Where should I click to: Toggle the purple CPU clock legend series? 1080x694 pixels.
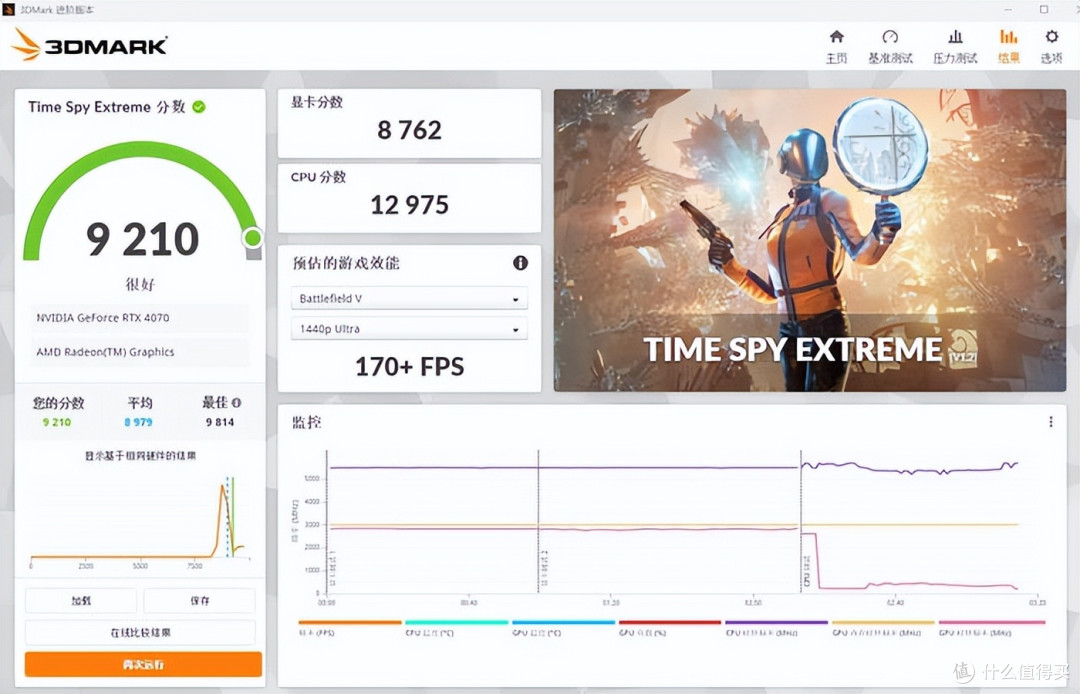pos(776,627)
